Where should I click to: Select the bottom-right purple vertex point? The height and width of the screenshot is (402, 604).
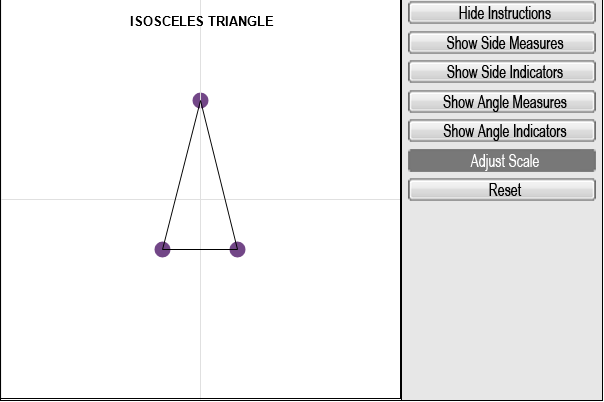(237, 249)
